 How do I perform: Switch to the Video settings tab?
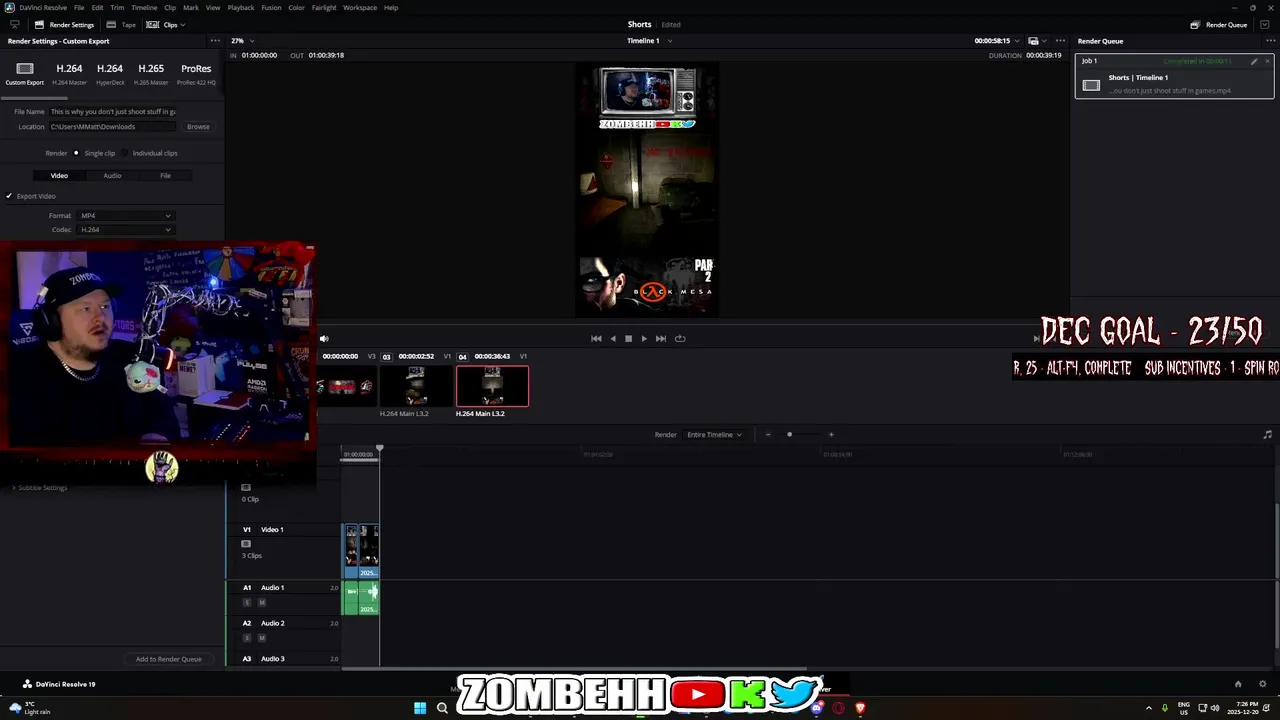(59, 175)
